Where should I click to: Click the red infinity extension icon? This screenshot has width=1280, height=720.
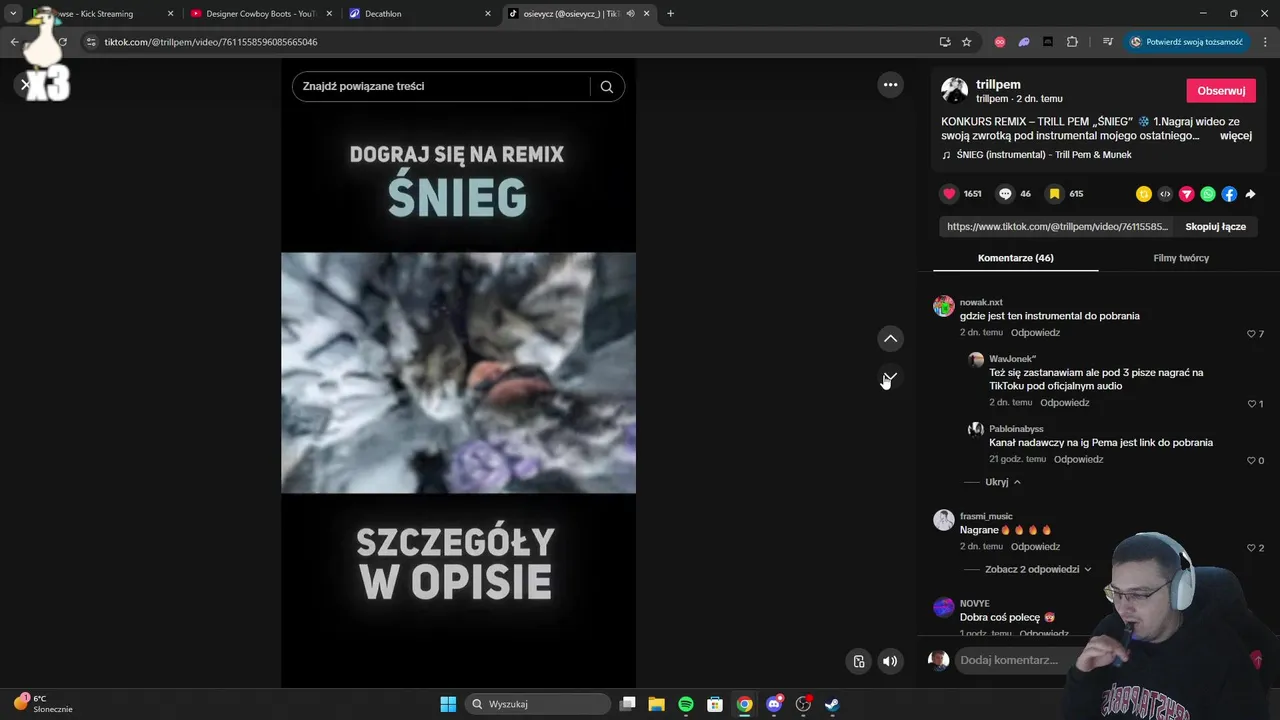pyautogui.click(x=1000, y=42)
